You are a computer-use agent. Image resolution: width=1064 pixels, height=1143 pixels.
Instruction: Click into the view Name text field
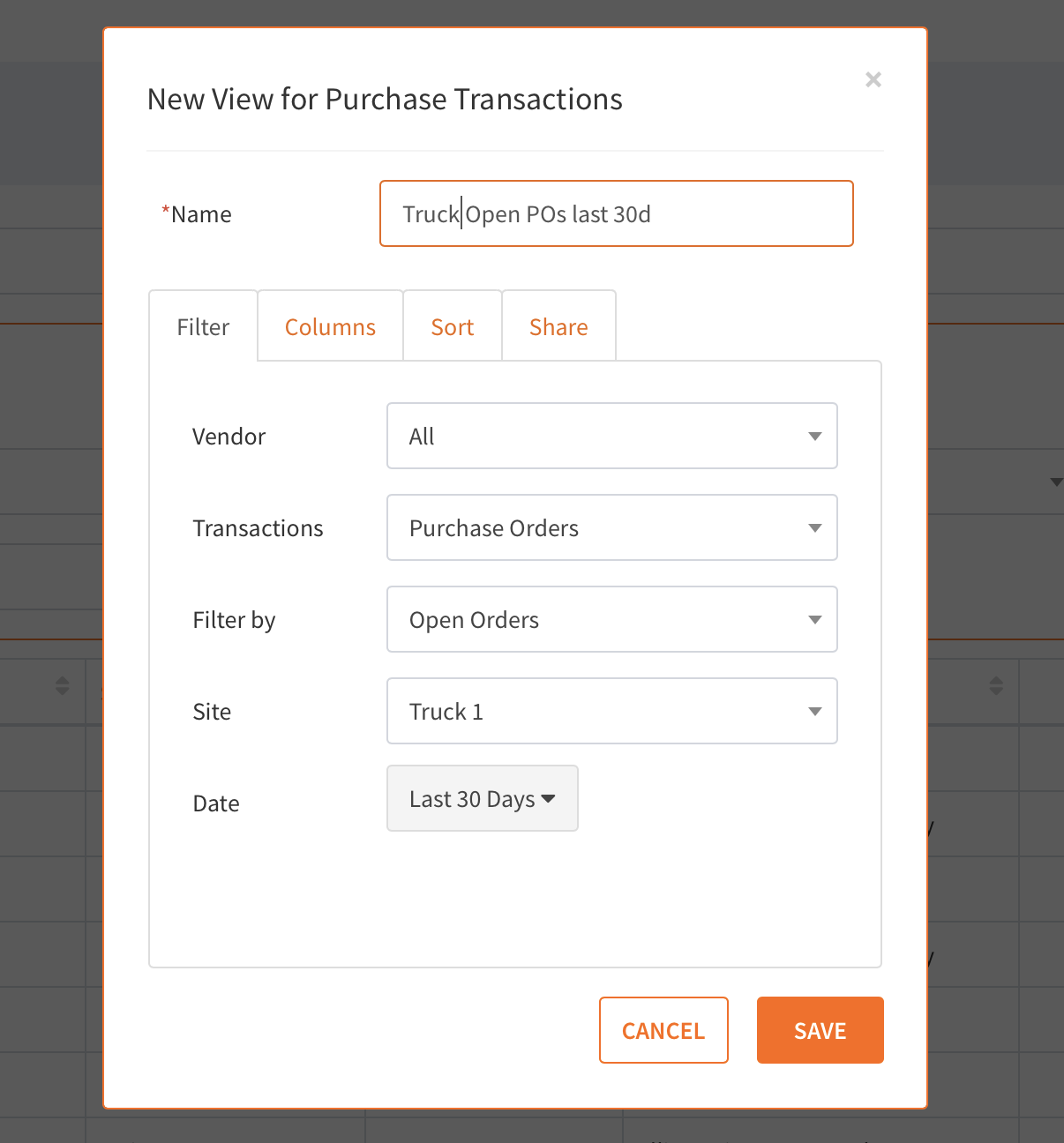[x=616, y=213]
